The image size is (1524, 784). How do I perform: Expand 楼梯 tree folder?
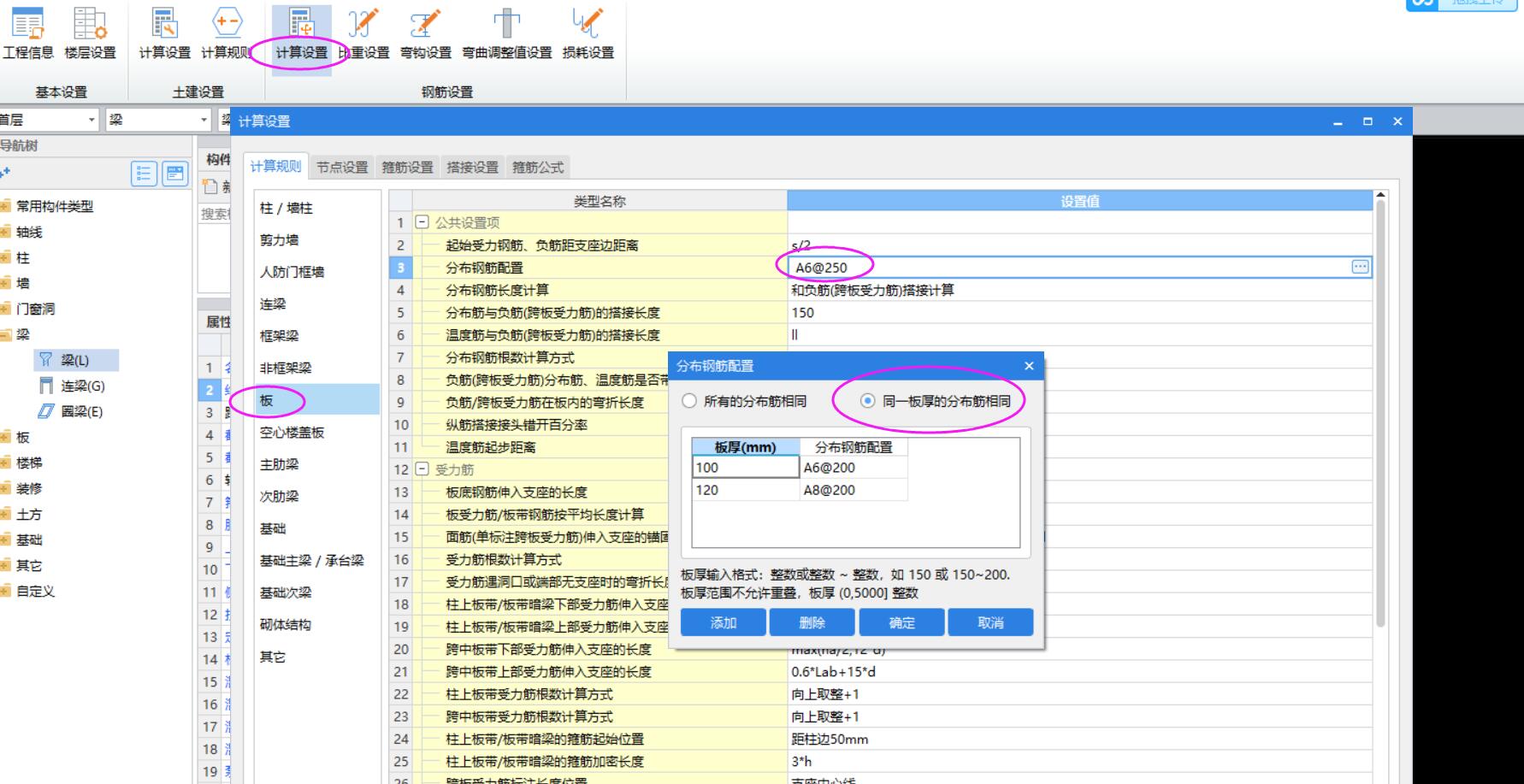(x=6, y=463)
